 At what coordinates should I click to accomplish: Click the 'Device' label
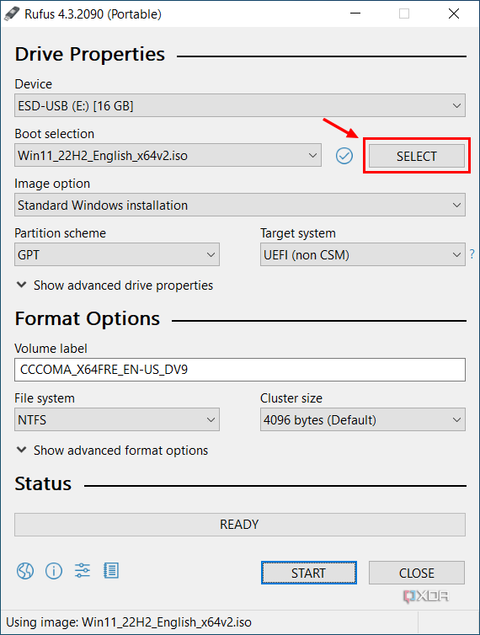(33, 84)
